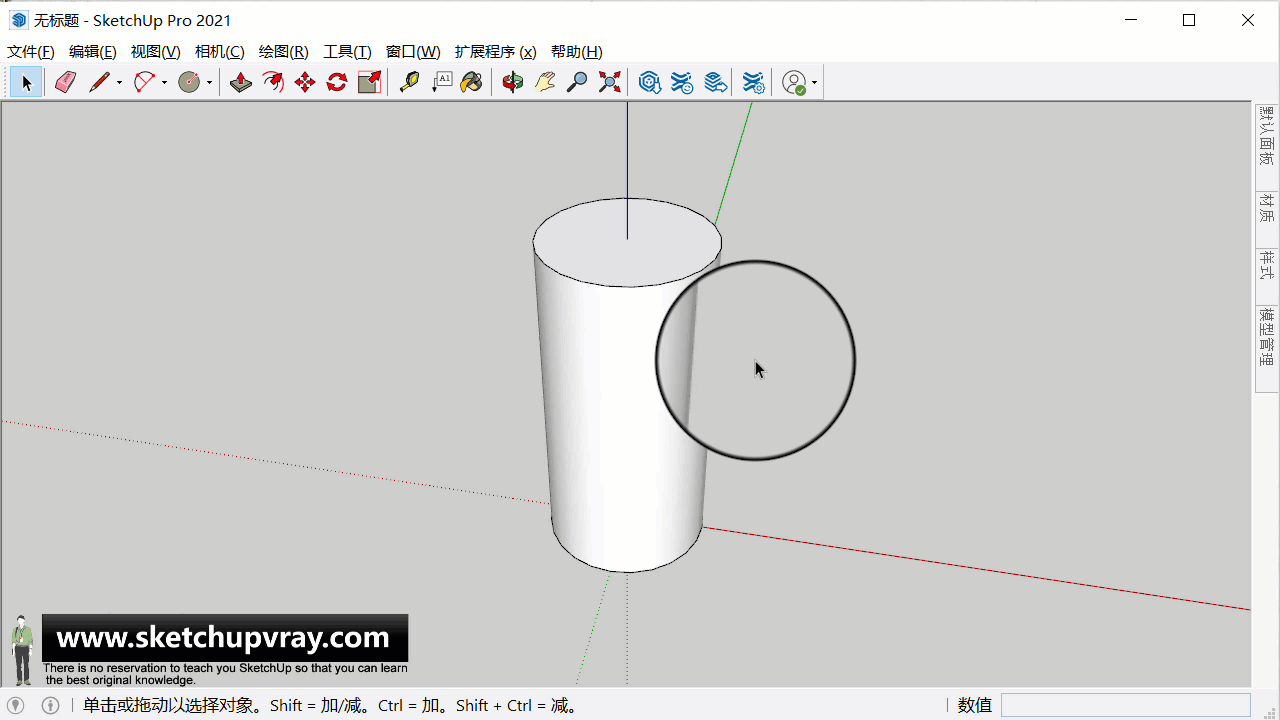
Task: Select the Circle shape tool
Action: pyautogui.click(x=189, y=82)
